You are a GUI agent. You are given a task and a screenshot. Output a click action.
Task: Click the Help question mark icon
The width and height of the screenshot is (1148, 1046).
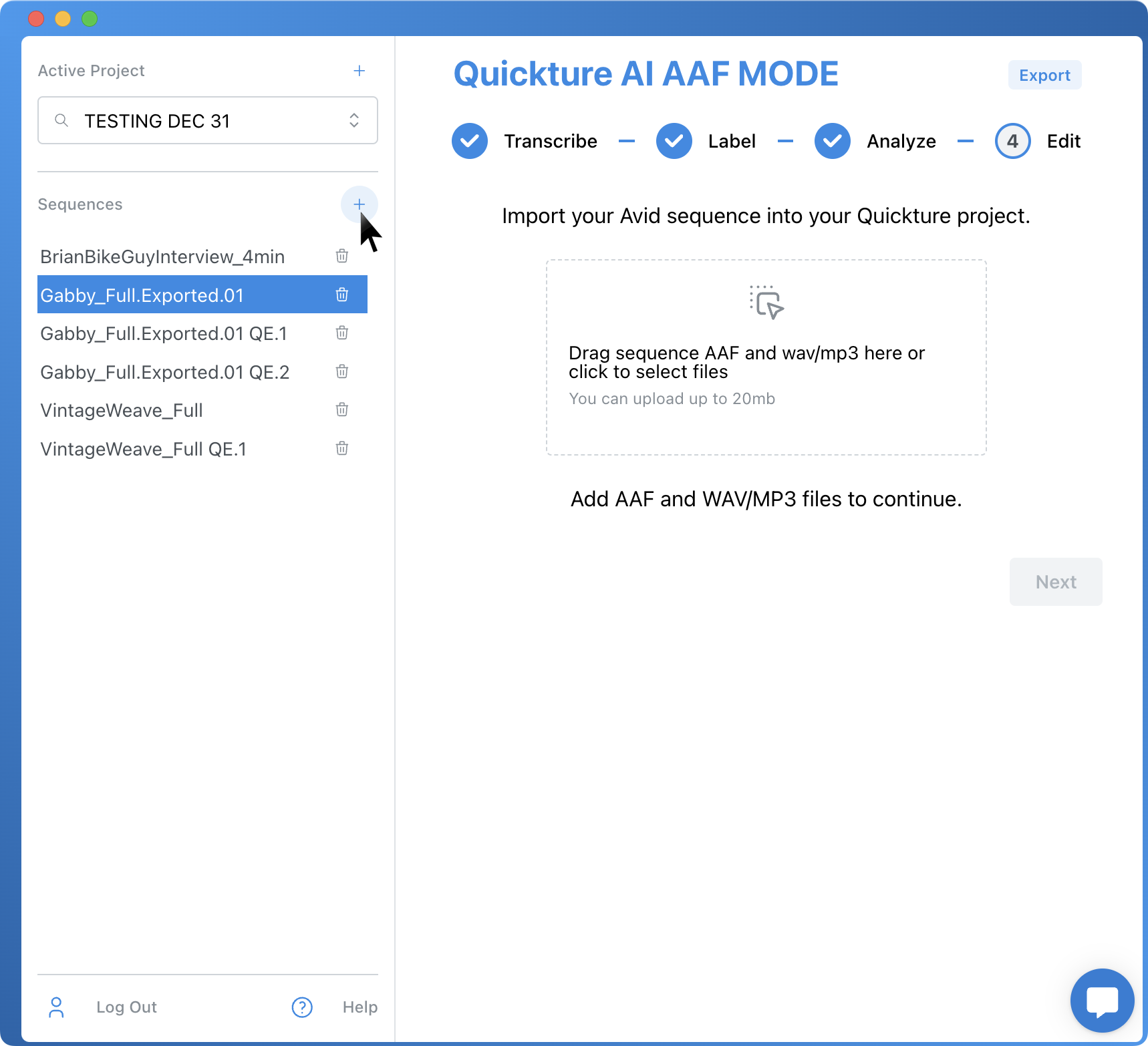click(x=302, y=1007)
